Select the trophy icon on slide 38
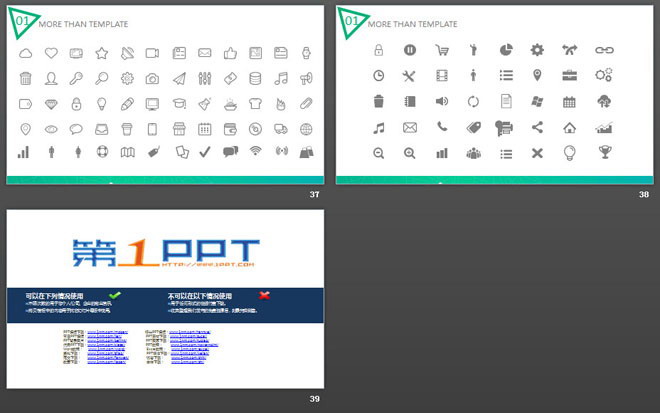The image size is (660, 413). (603, 152)
